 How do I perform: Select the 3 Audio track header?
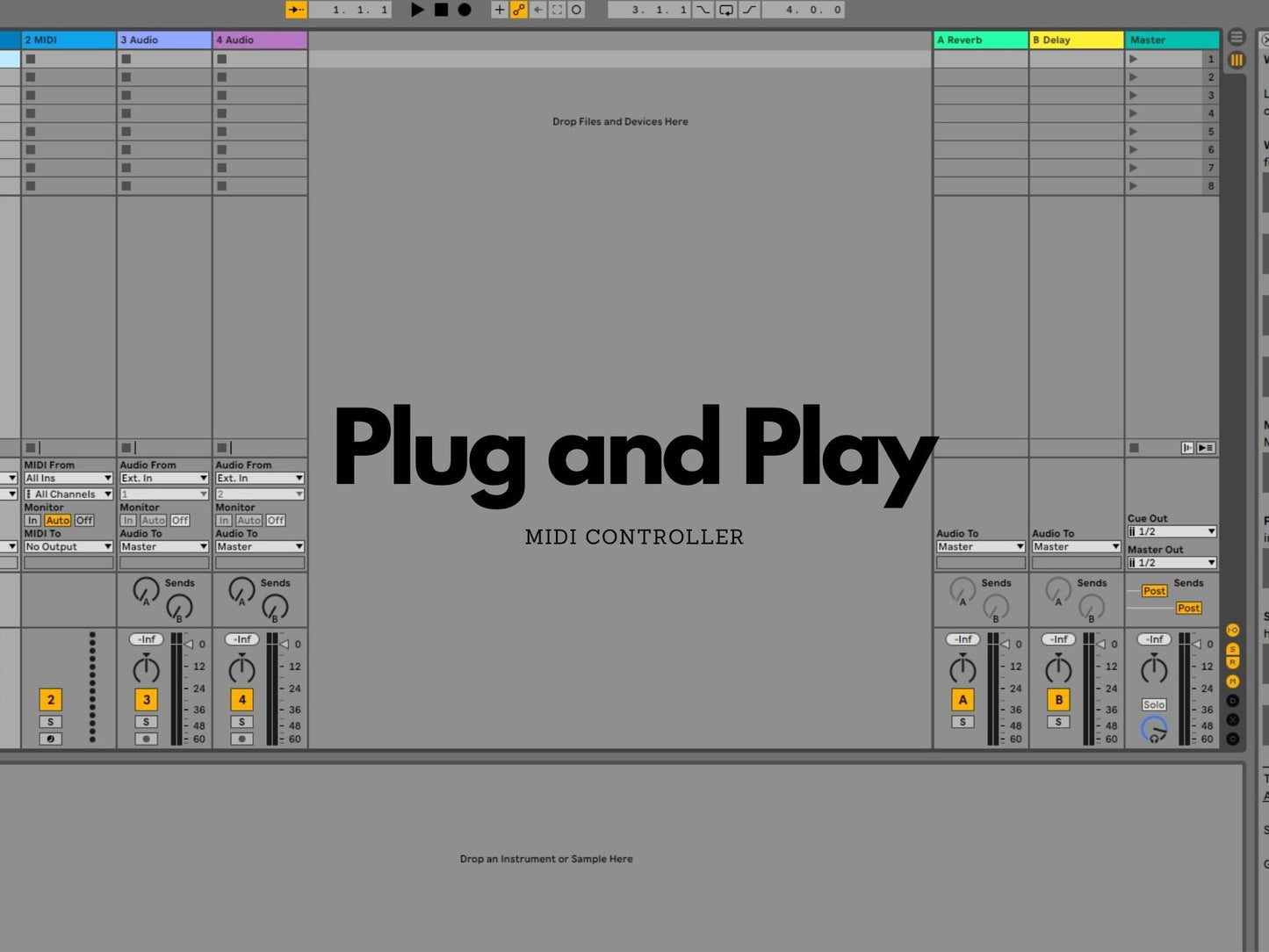pyautogui.click(x=164, y=40)
